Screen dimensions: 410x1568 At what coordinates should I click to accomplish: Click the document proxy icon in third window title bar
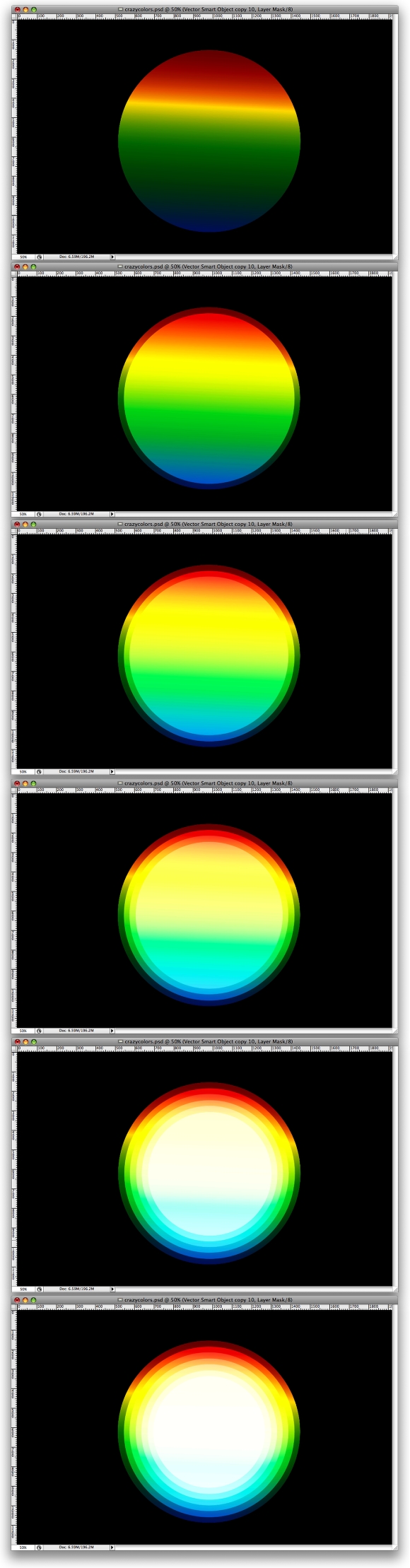pos(120,525)
